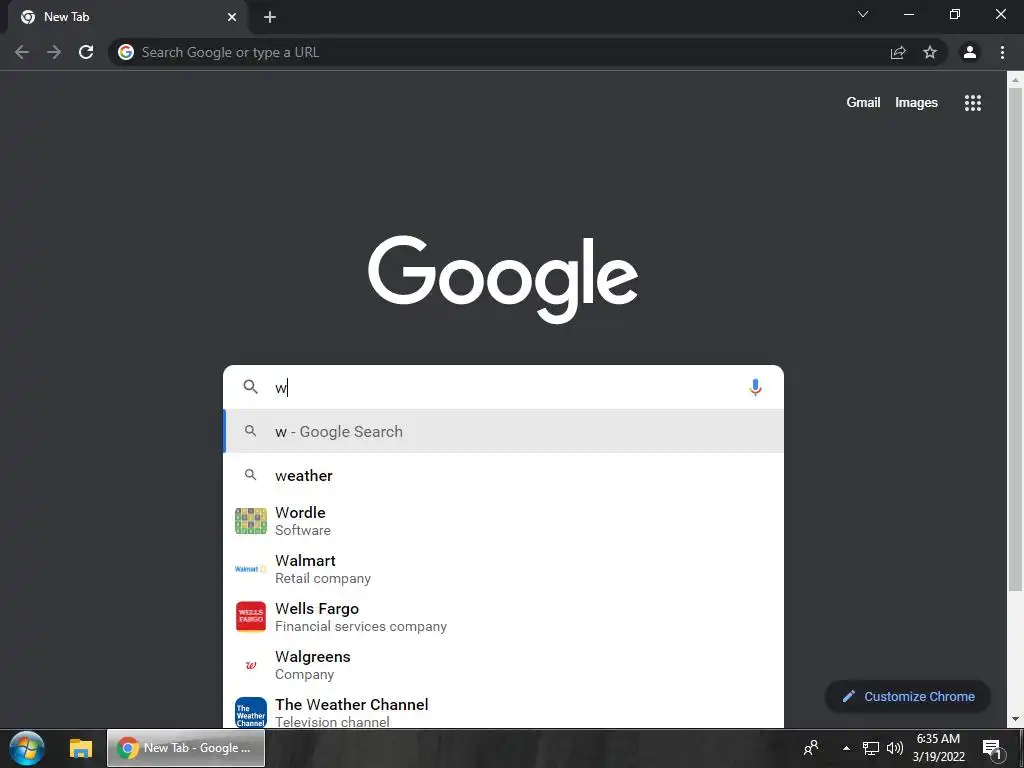Choose The Weather Channel suggestion

pyautogui.click(x=503, y=711)
